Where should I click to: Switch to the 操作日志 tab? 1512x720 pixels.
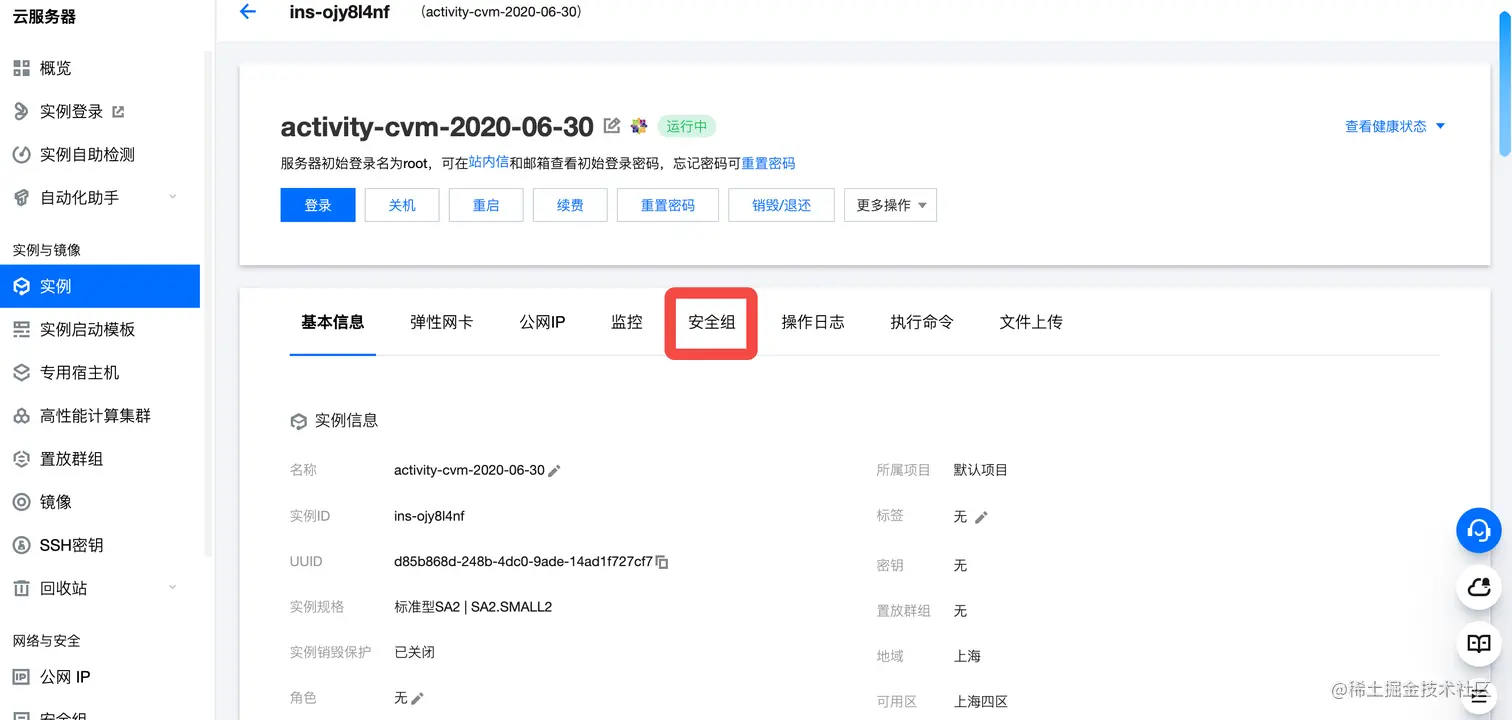[x=813, y=322]
